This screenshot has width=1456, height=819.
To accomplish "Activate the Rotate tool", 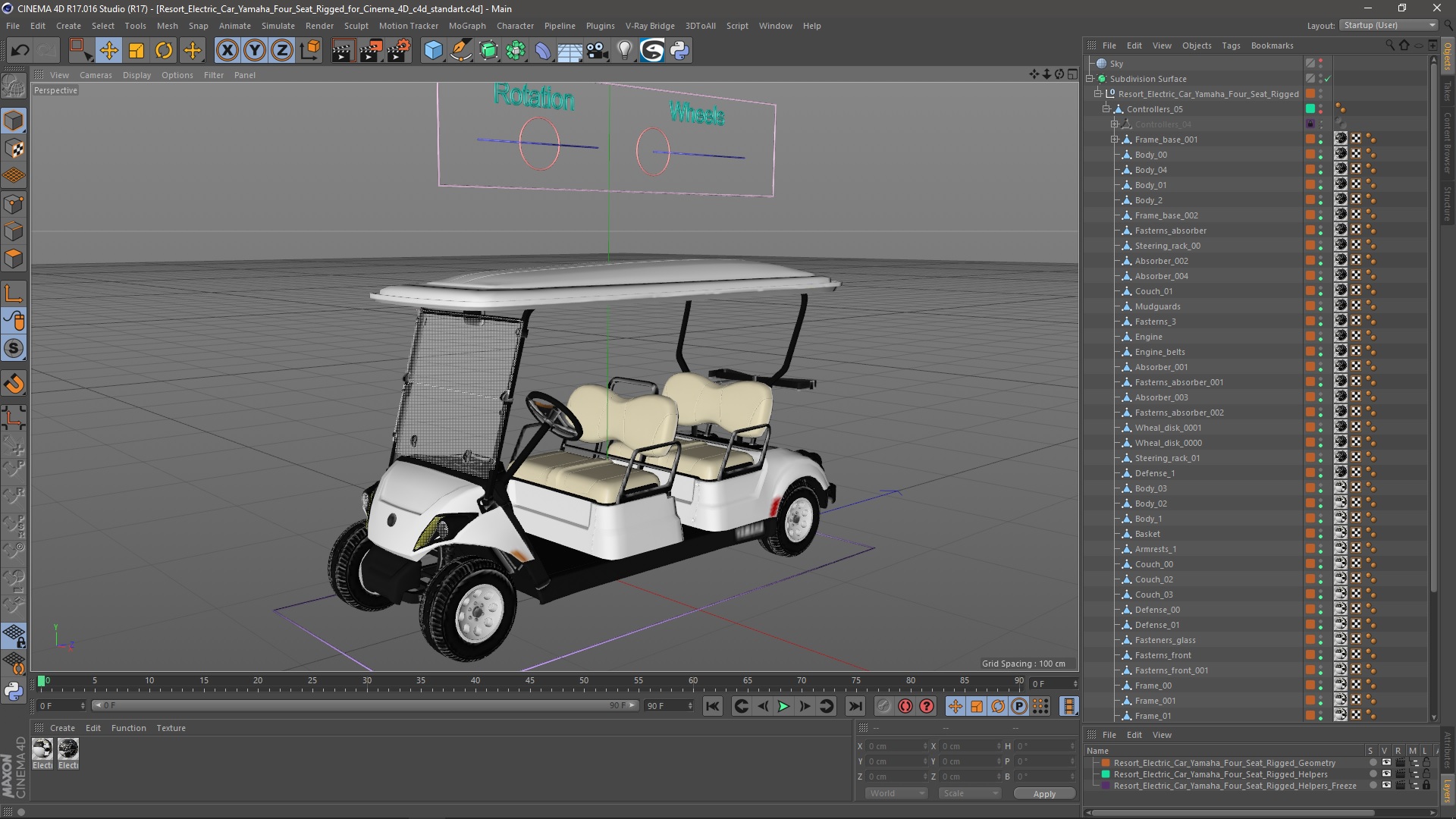I will point(164,51).
